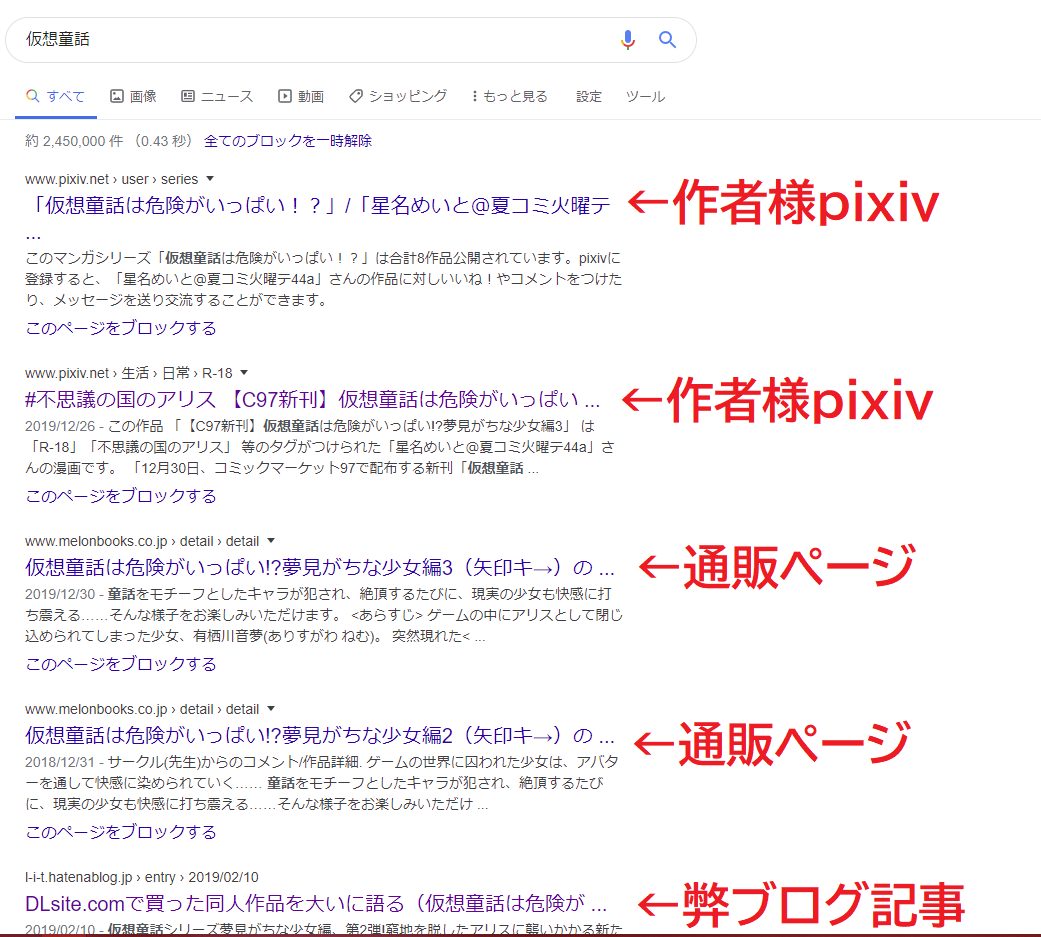Open the 夢見がちな少女編2 melonbooks result
1041x937 pixels.
coord(320,736)
